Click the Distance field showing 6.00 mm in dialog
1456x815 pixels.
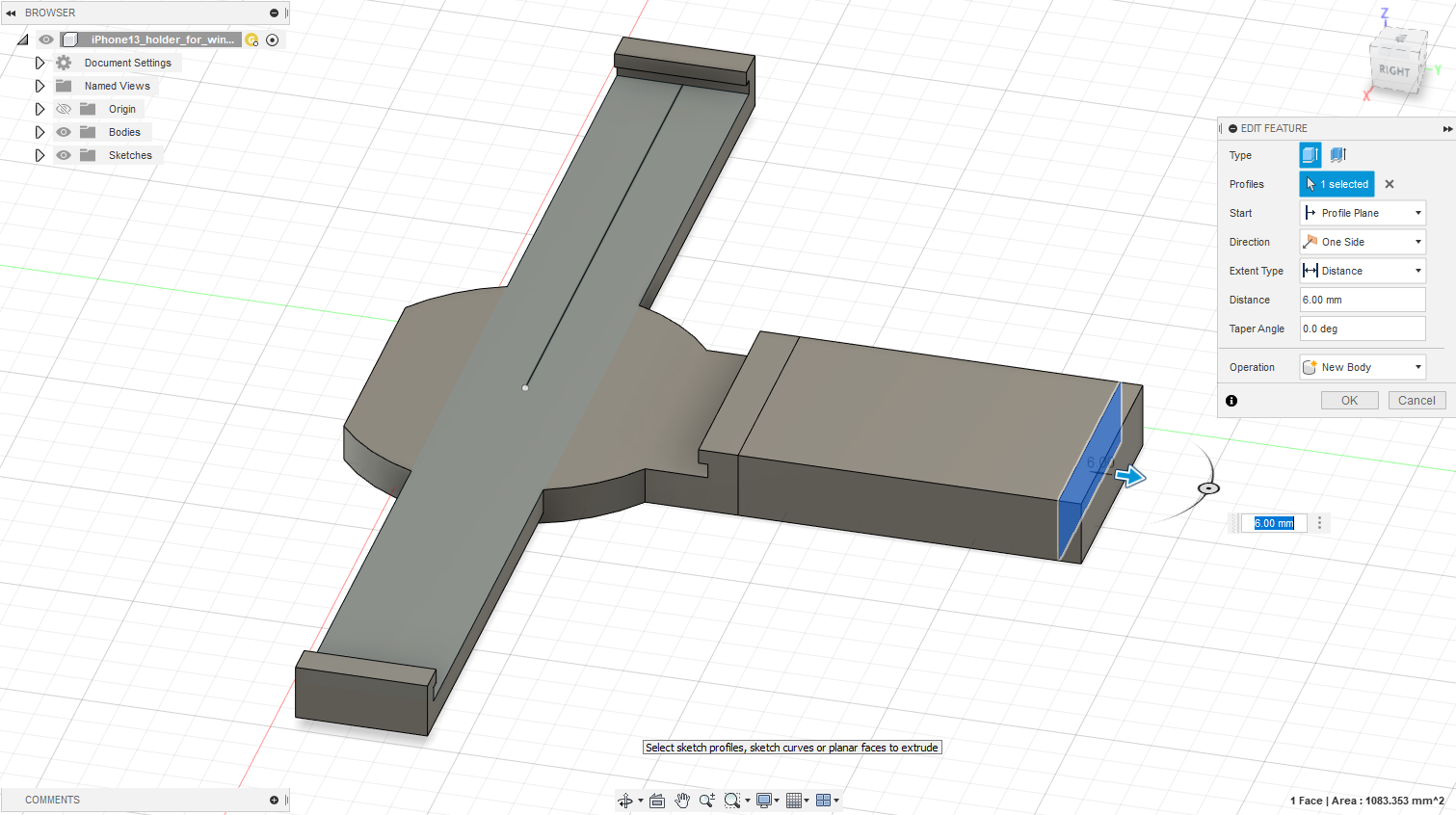tap(1363, 300)
